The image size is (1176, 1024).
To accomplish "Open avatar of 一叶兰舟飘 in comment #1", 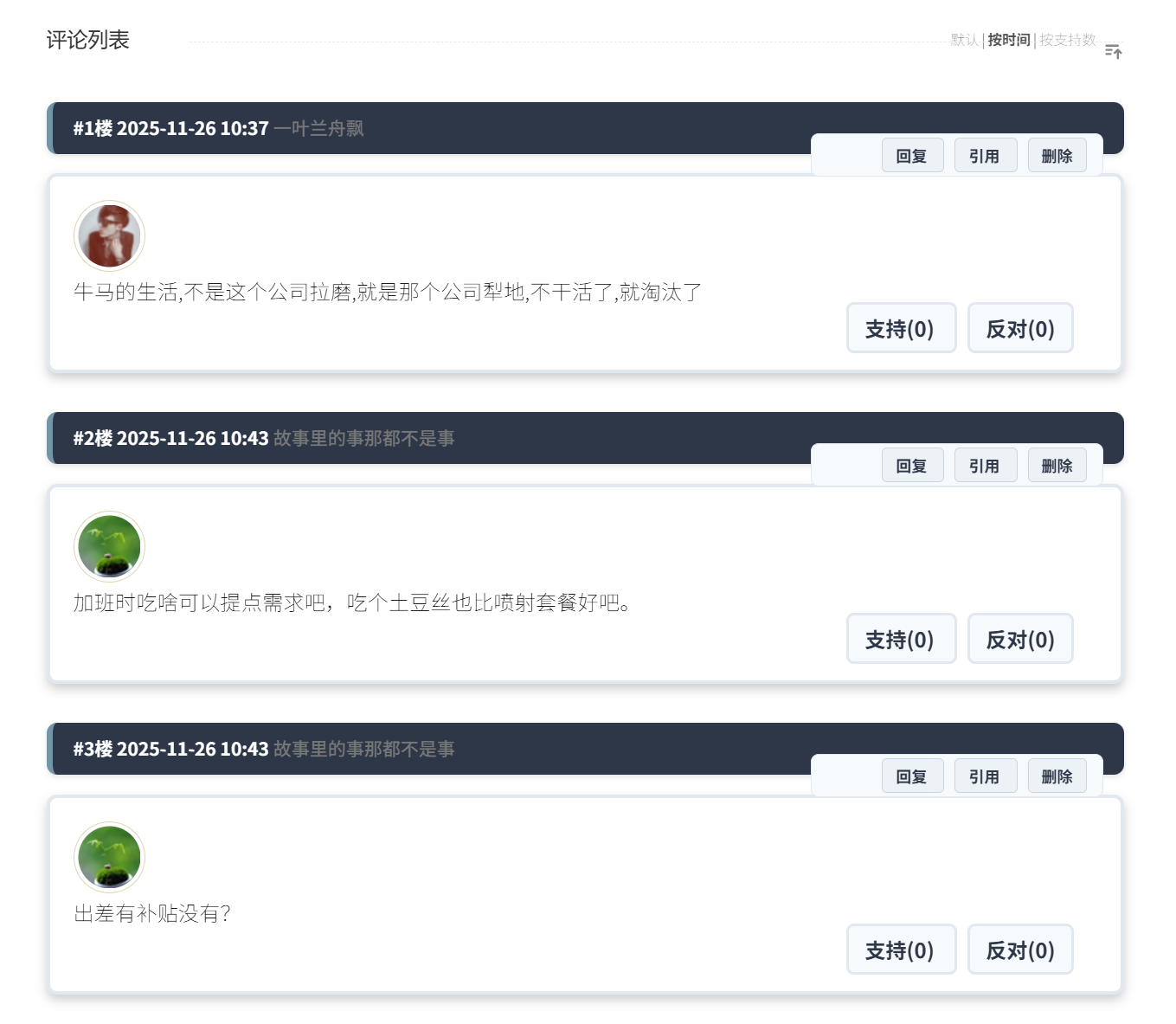I will click(x=109, y=235).
